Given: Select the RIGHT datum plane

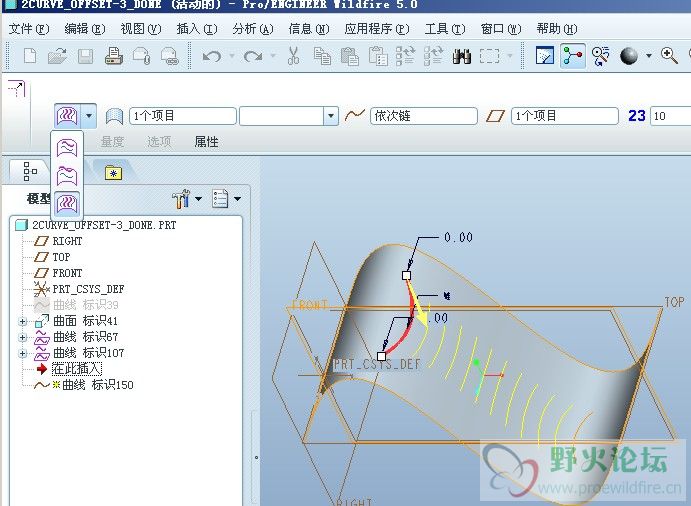Looking at the screenshot, I should [x=67, y=241].
